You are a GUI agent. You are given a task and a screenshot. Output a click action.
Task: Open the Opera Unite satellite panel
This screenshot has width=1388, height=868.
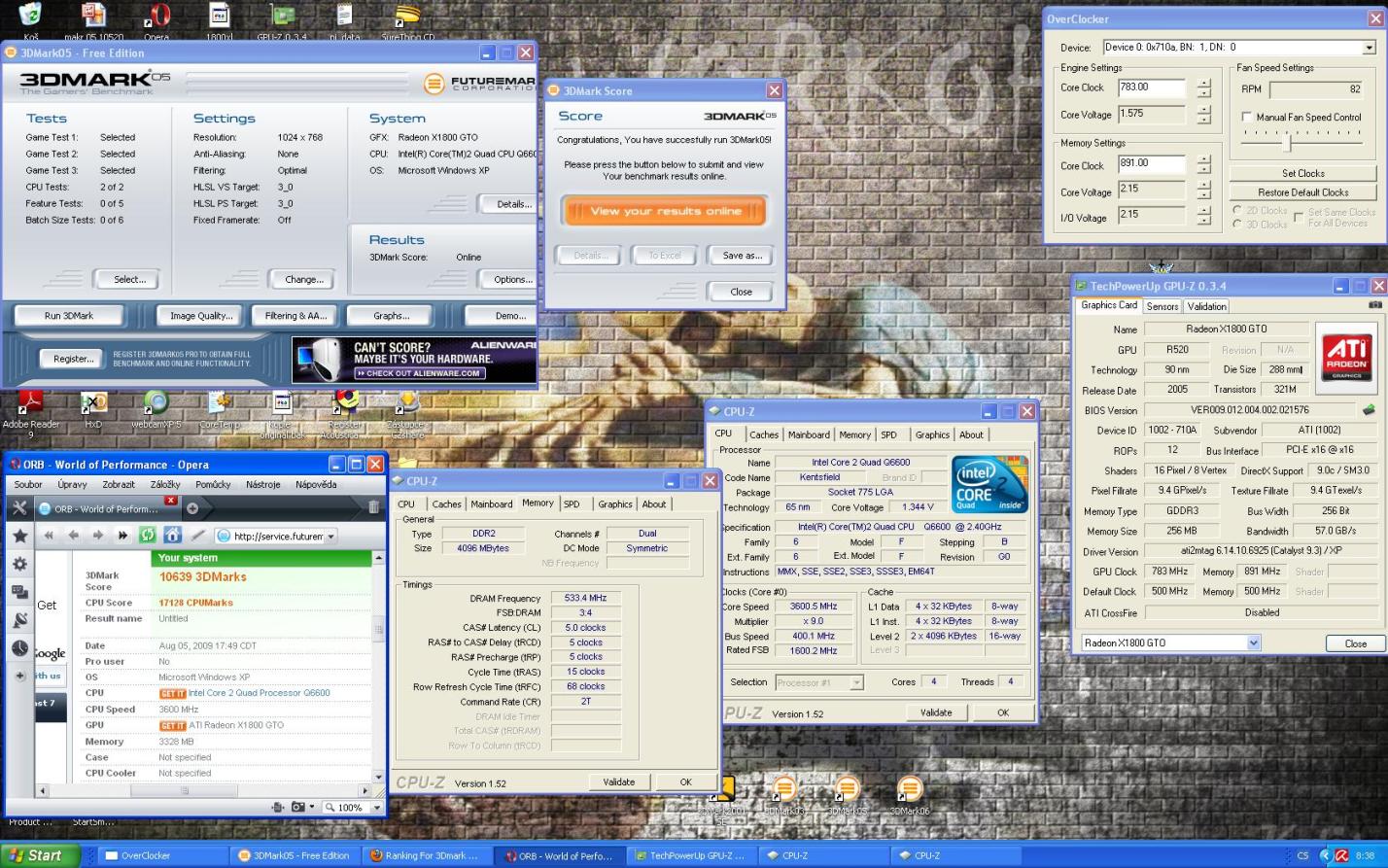(x=19, y=620)
